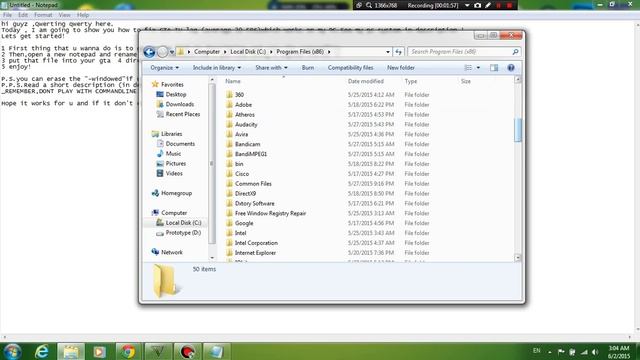Select Favorites in navigation pane
This screenshot has height=360, width=640.
click(x=172, y=84)
